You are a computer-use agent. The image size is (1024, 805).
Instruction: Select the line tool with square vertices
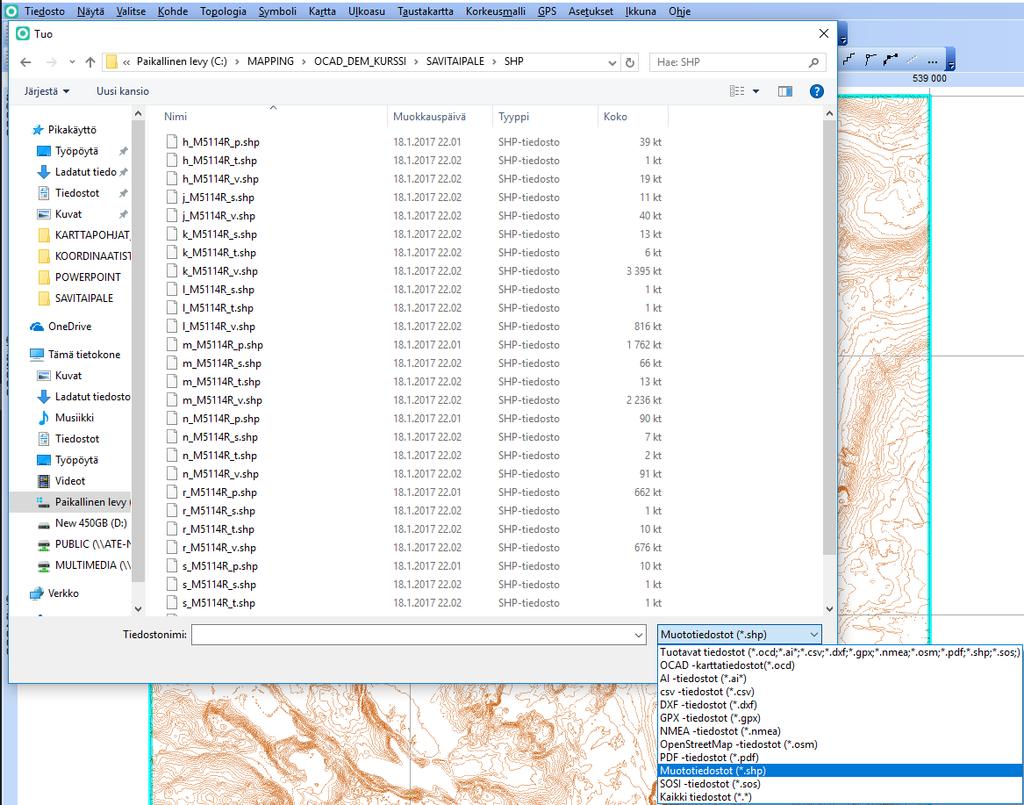891,60
